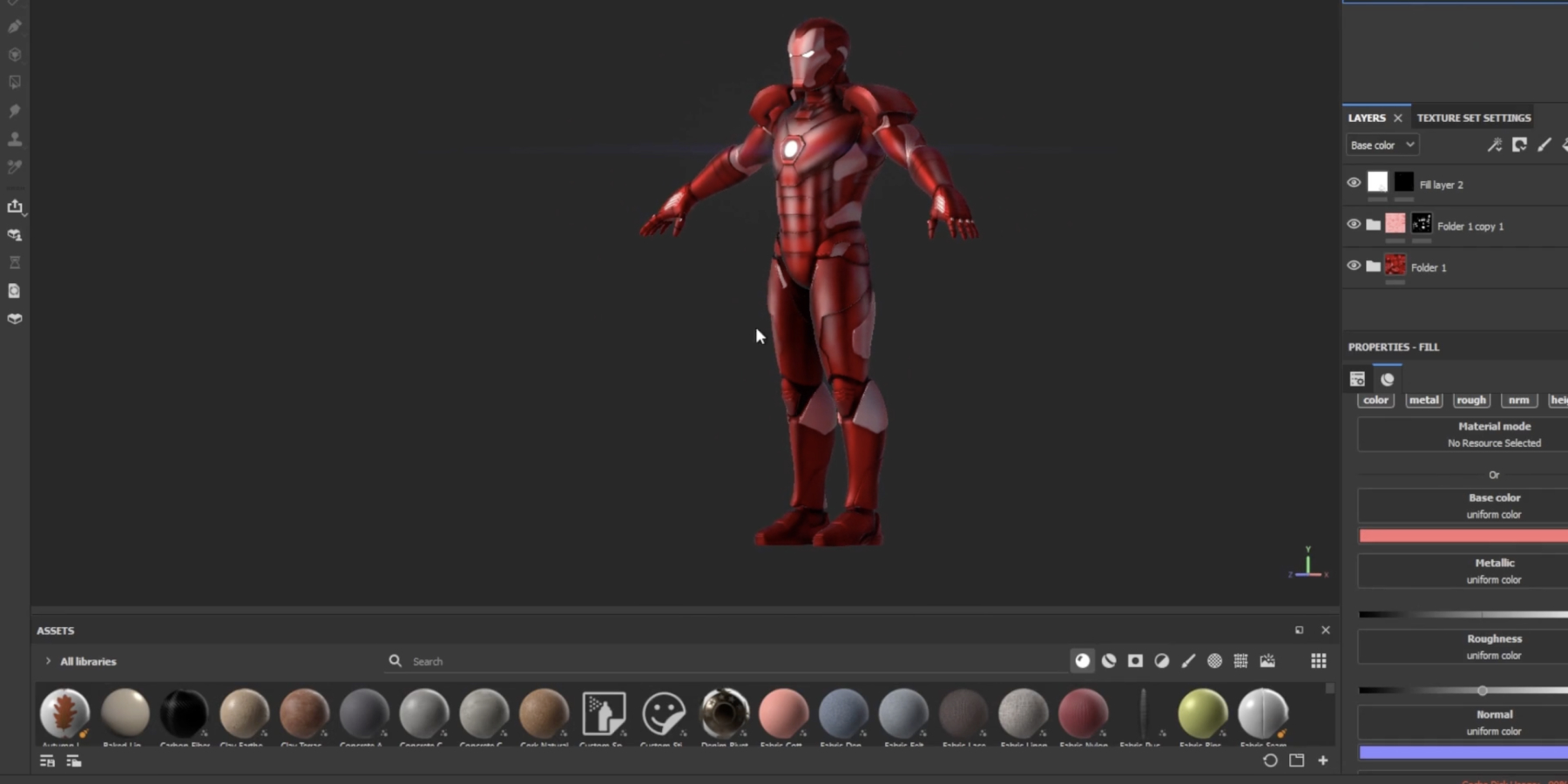Click the pink base color swatch
The width and height of the screenshot is (1568, 784).
point(1463,536)
